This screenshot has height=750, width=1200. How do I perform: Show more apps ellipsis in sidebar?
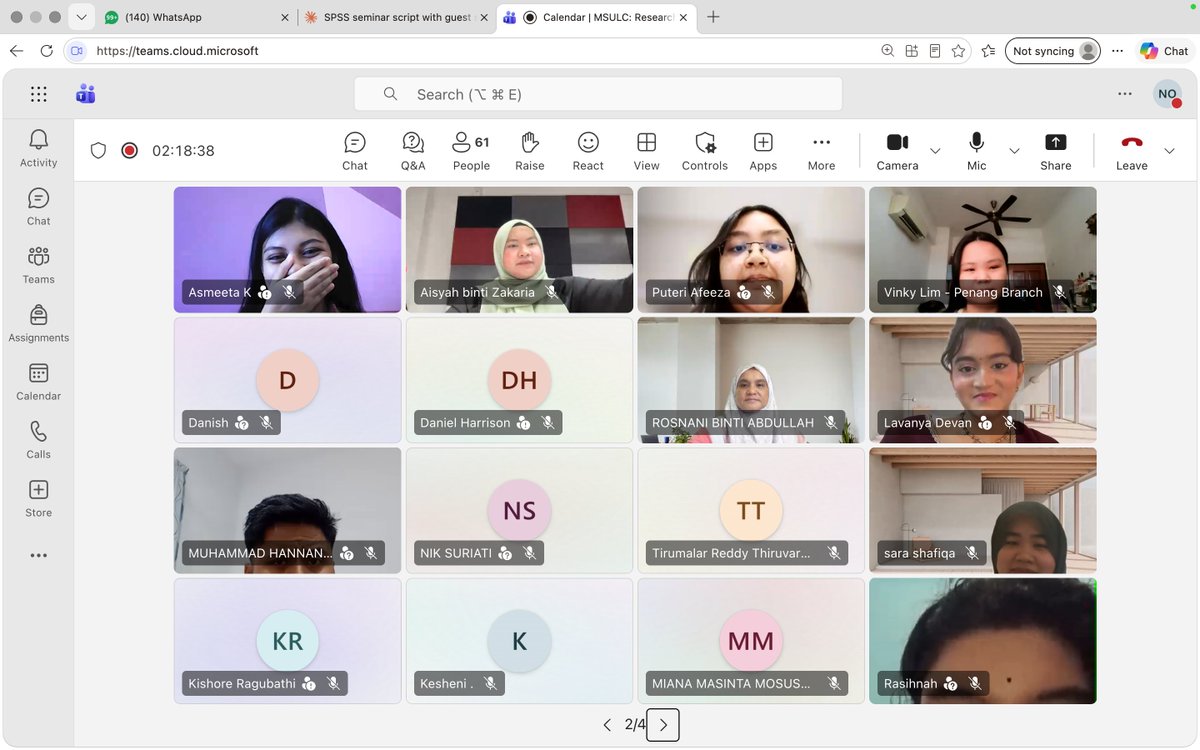[38, 555]
